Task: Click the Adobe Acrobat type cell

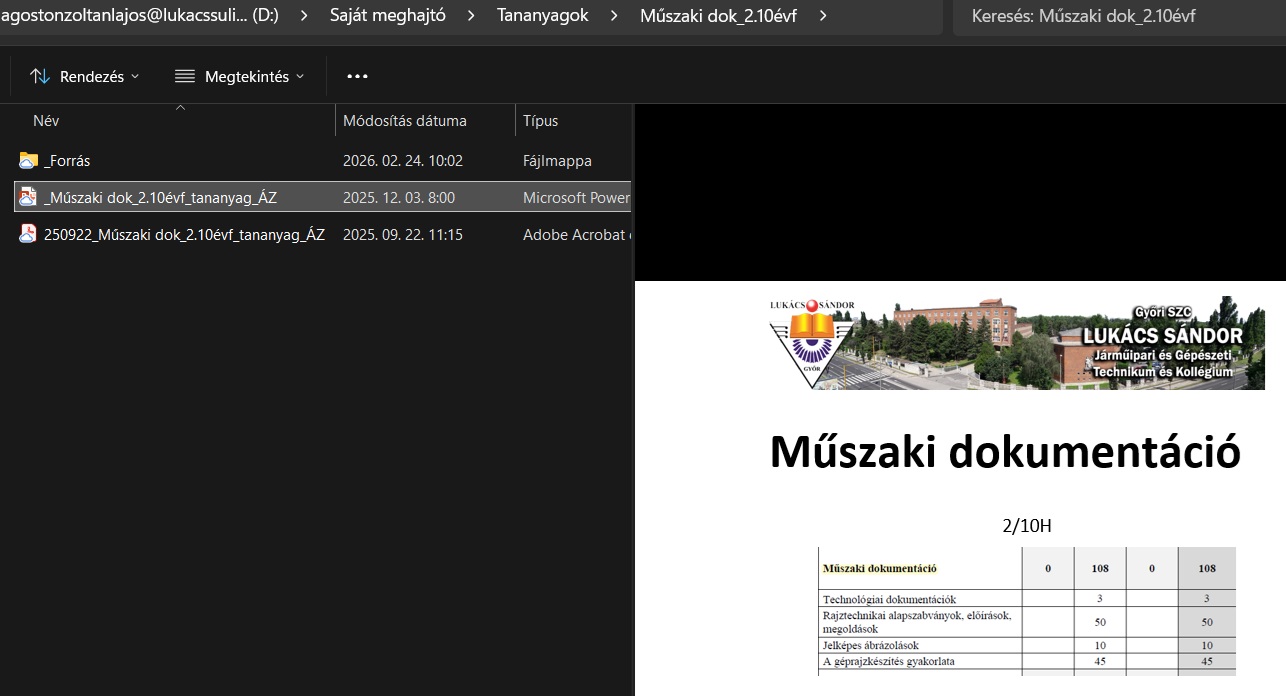Action: point(577,235)
